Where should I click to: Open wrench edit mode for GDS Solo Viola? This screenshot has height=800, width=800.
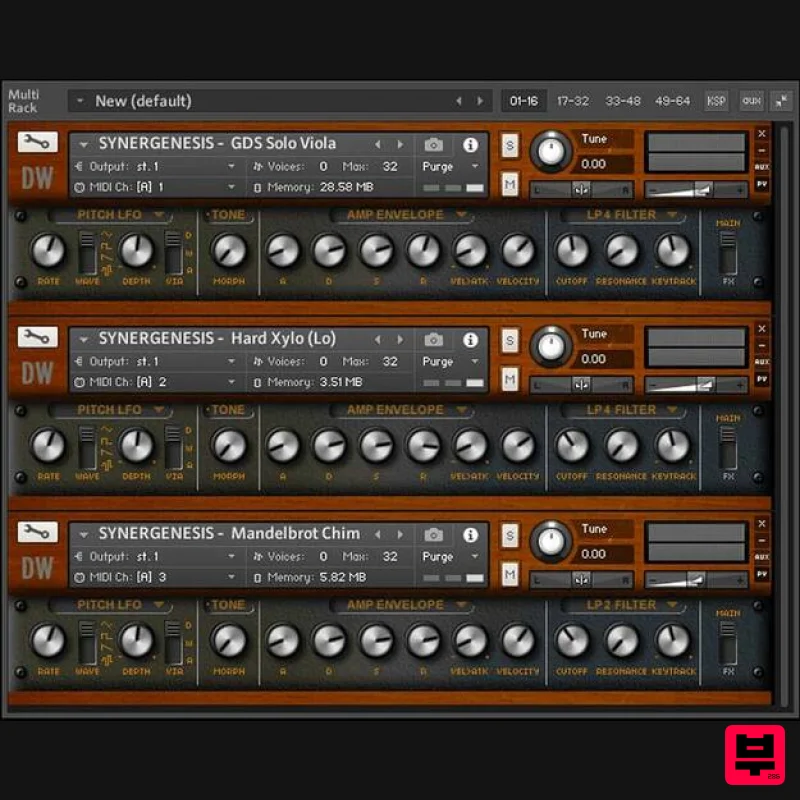pos(37,142)
